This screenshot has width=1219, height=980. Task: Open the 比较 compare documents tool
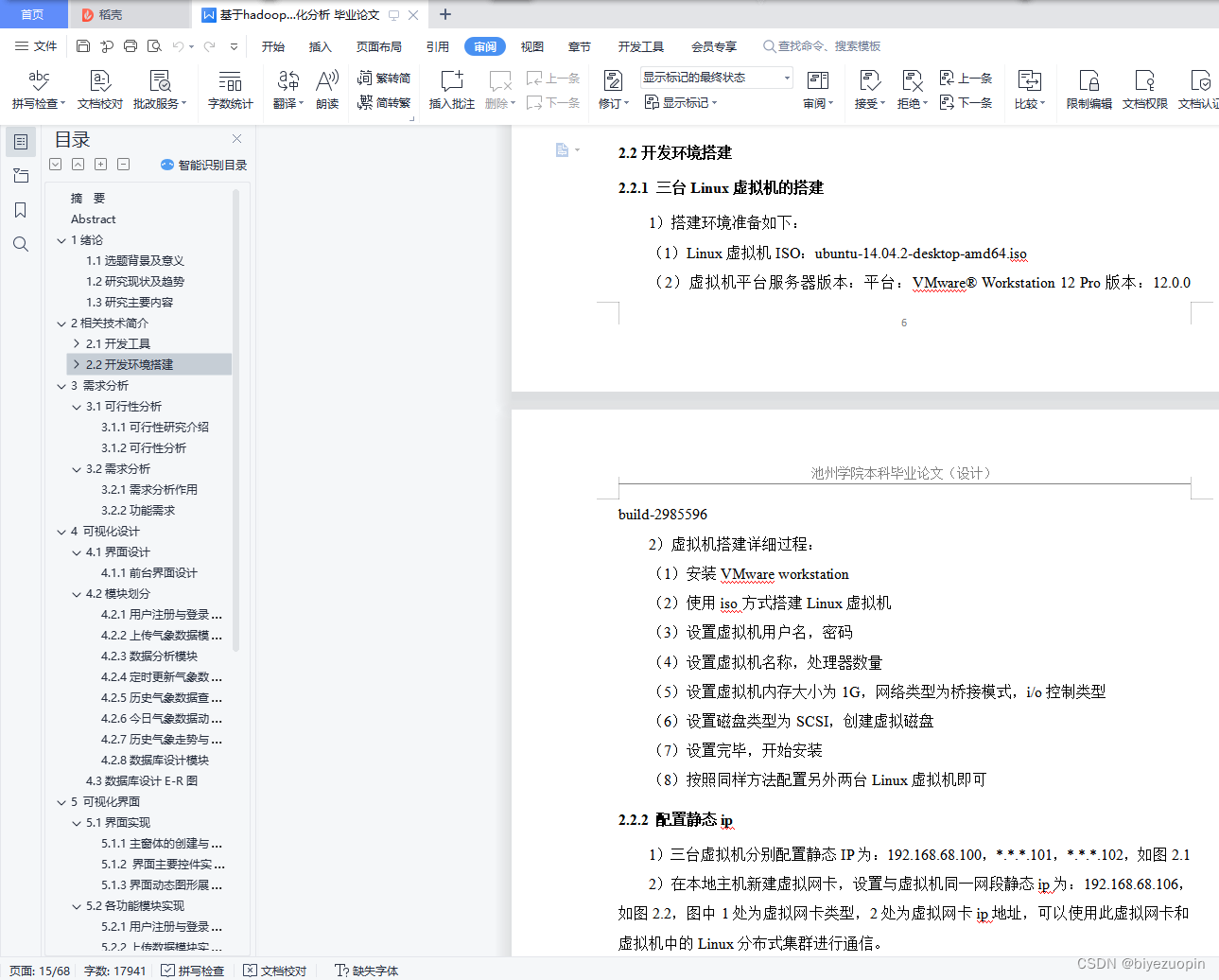pyautogui.click(x=1029, y=90)
